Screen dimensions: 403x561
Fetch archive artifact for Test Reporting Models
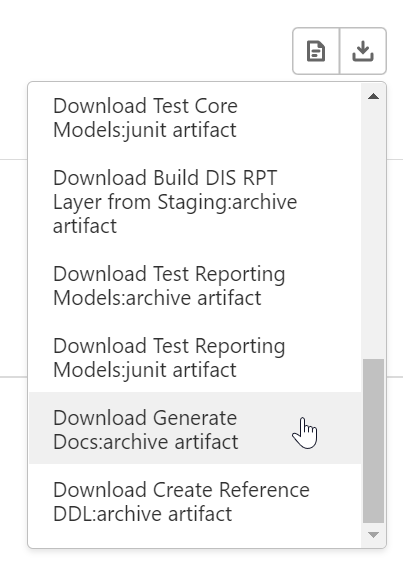point(195,286)
